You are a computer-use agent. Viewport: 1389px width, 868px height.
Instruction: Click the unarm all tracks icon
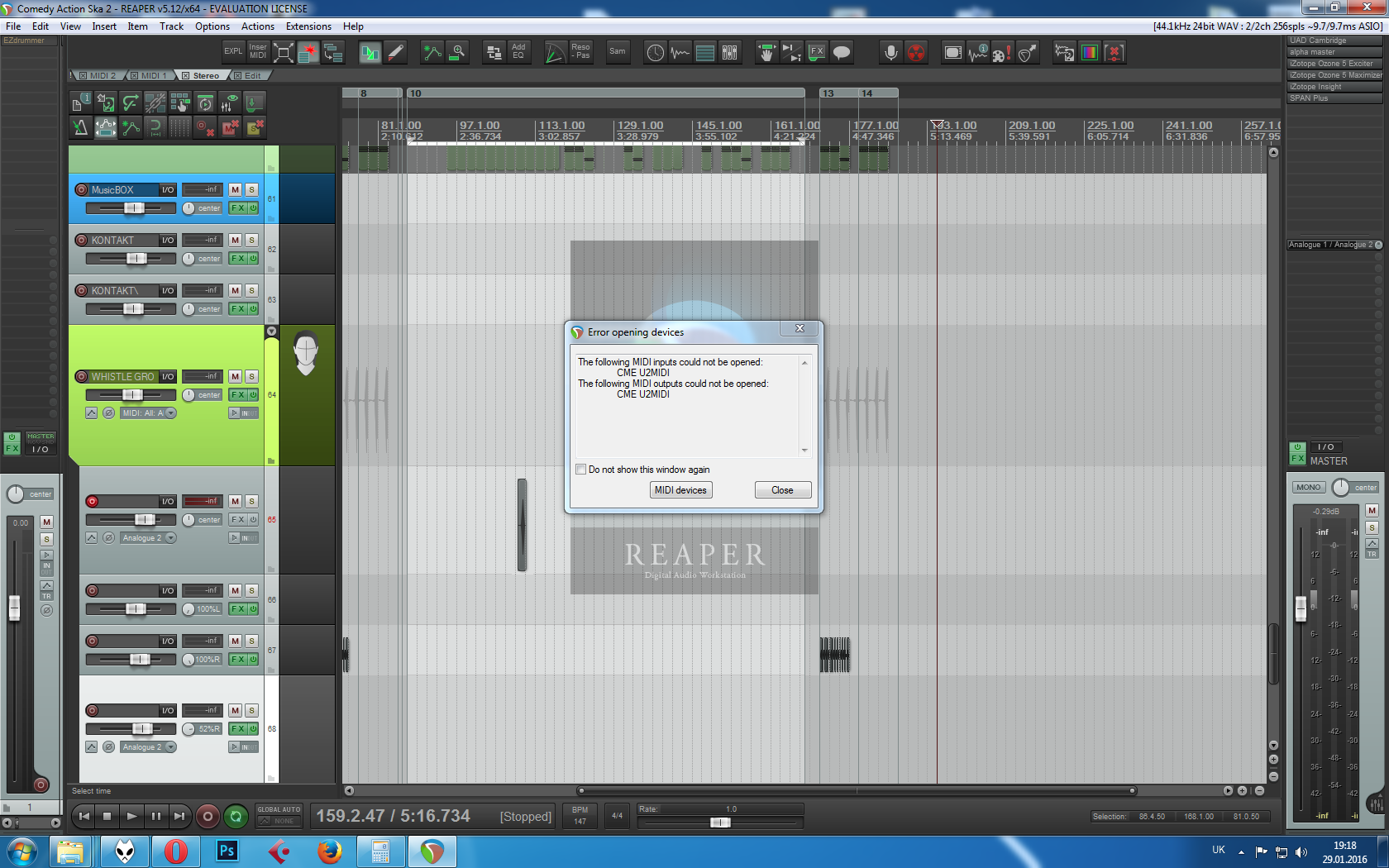(x=204, y=127)
